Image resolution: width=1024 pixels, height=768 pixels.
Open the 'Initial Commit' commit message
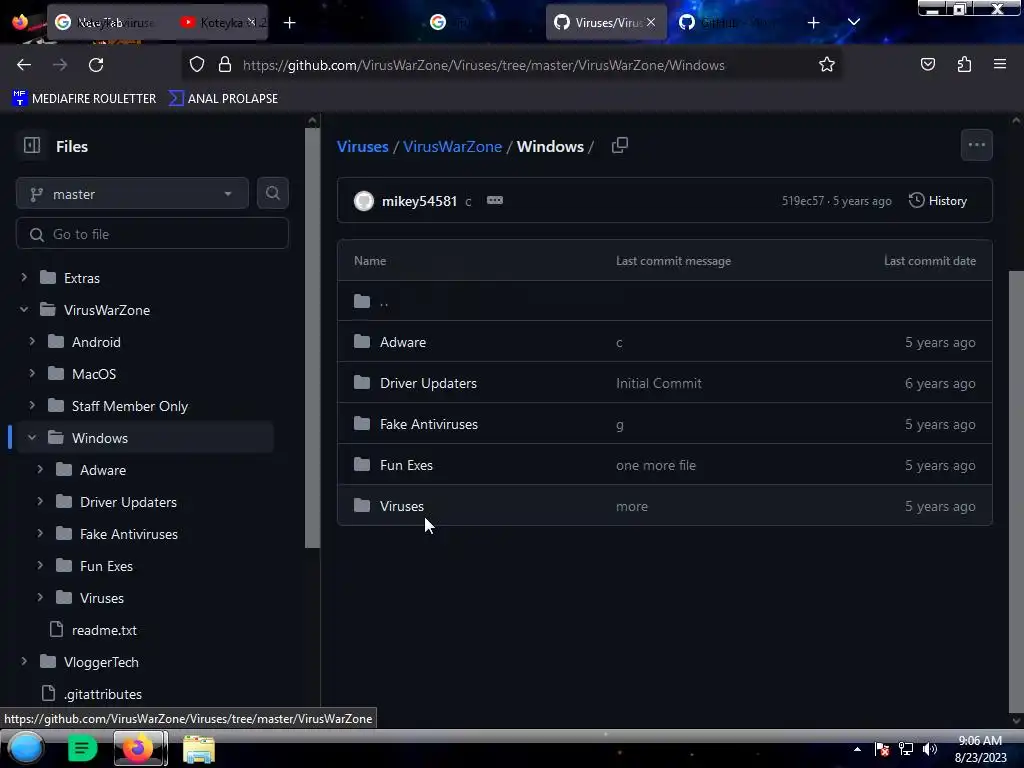tap(658, 383)
